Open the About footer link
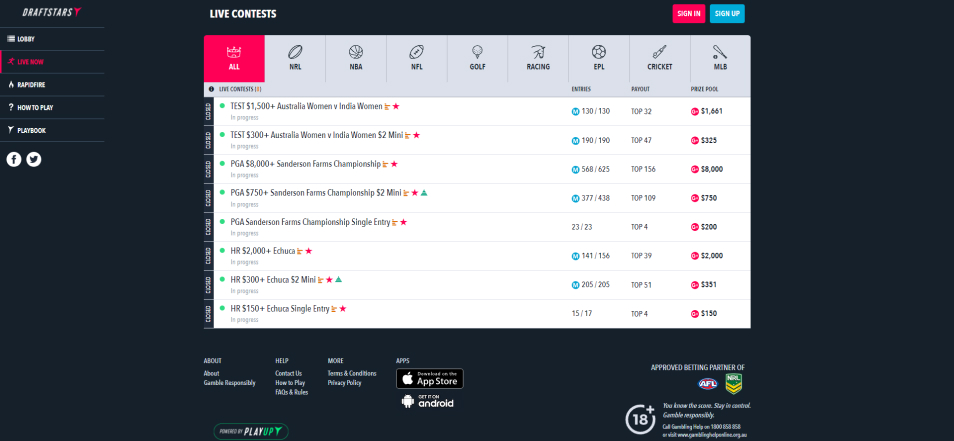954x441 pixels. (211, 373)
